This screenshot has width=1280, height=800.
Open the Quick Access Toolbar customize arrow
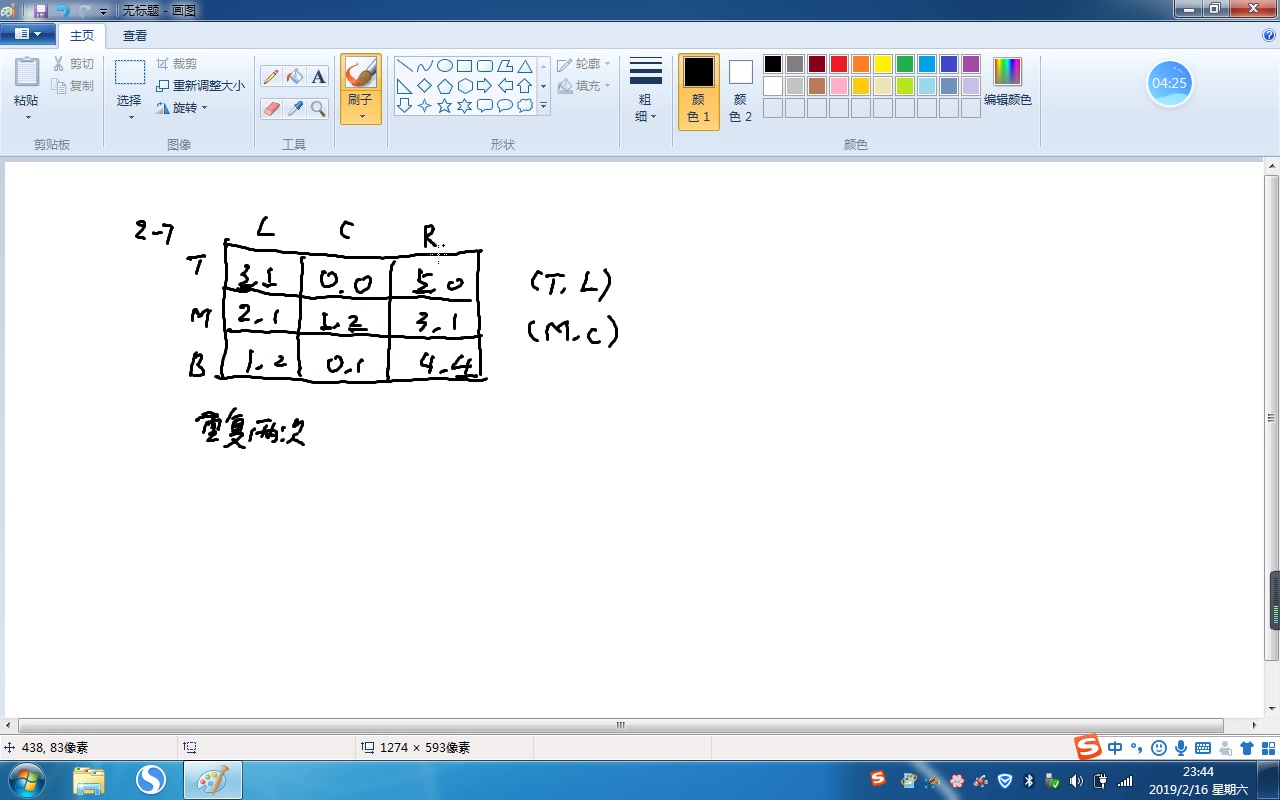point(104,11)
